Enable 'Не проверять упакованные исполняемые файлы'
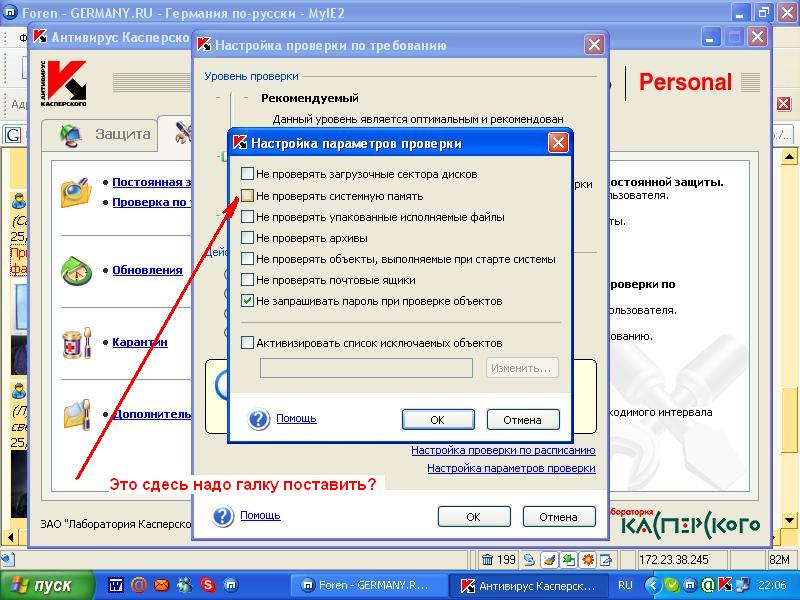The height and width of the screenshot is (600, 800). point(247,217)
